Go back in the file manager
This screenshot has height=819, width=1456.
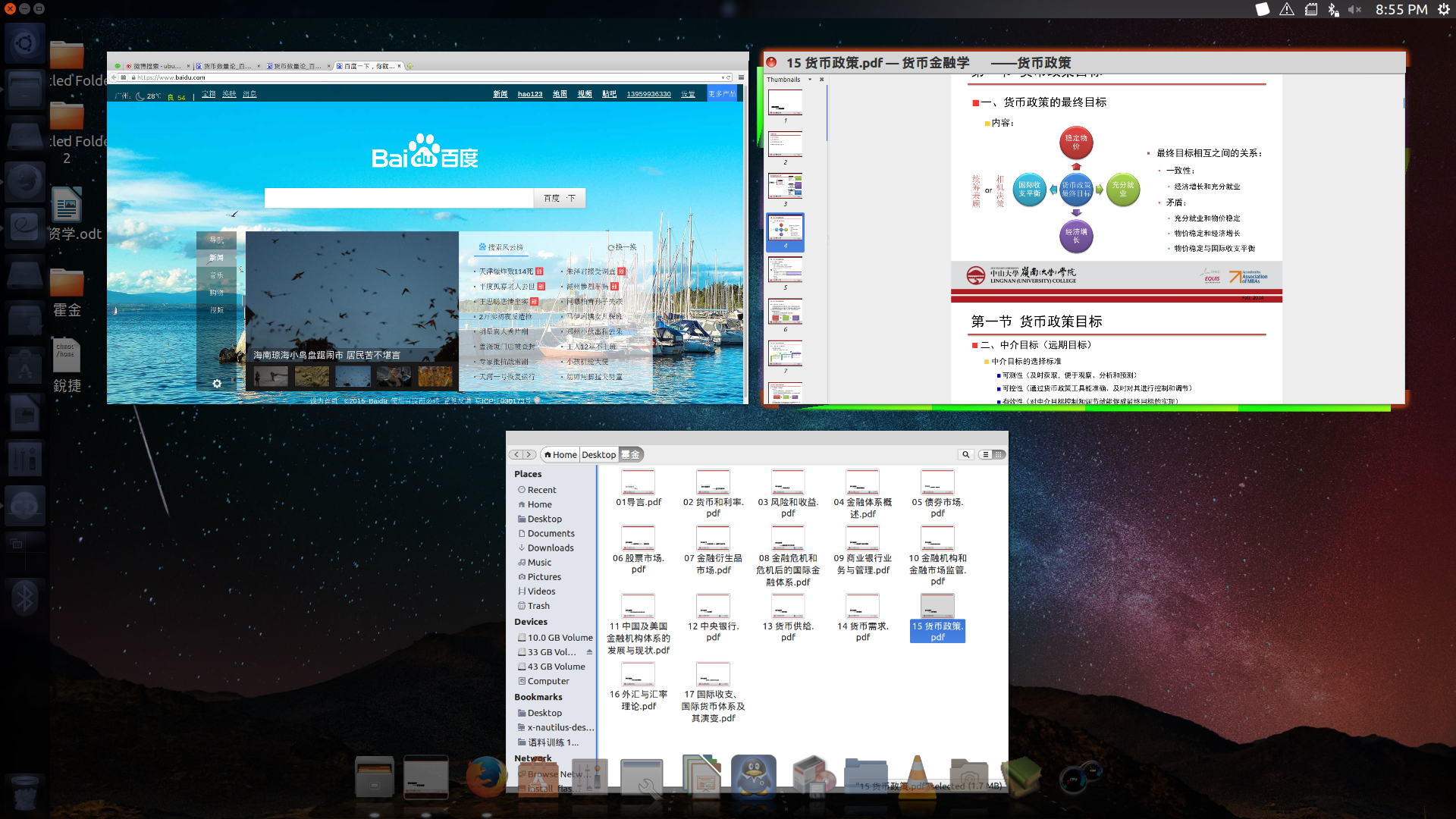point(516,454)
